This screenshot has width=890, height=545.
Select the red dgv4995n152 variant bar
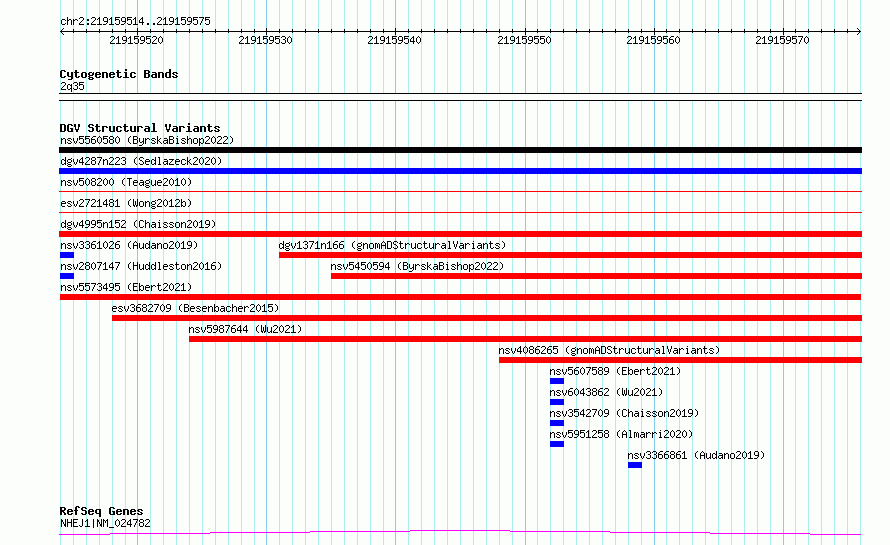pyautogui.click(x=460, y=234)
